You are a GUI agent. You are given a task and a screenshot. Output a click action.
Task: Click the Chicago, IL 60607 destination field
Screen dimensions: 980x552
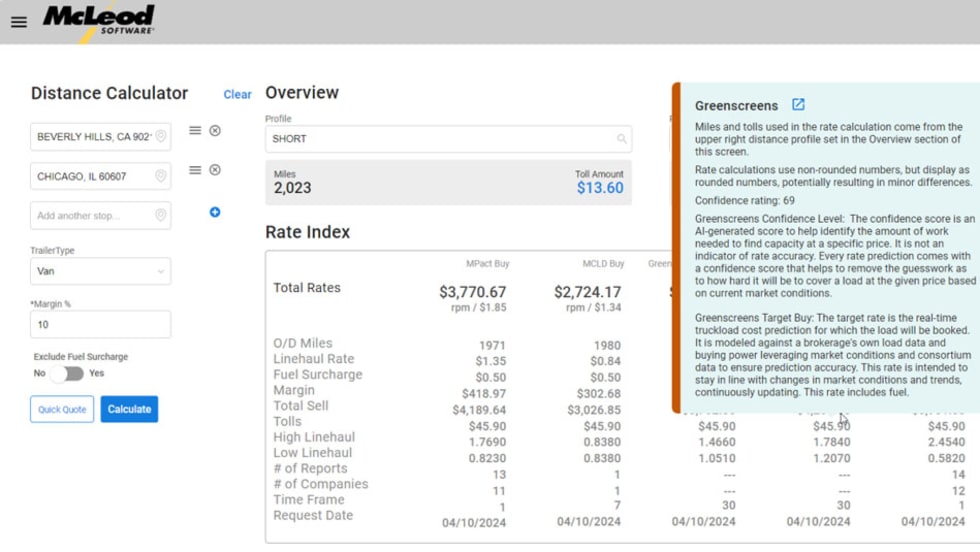90,177
